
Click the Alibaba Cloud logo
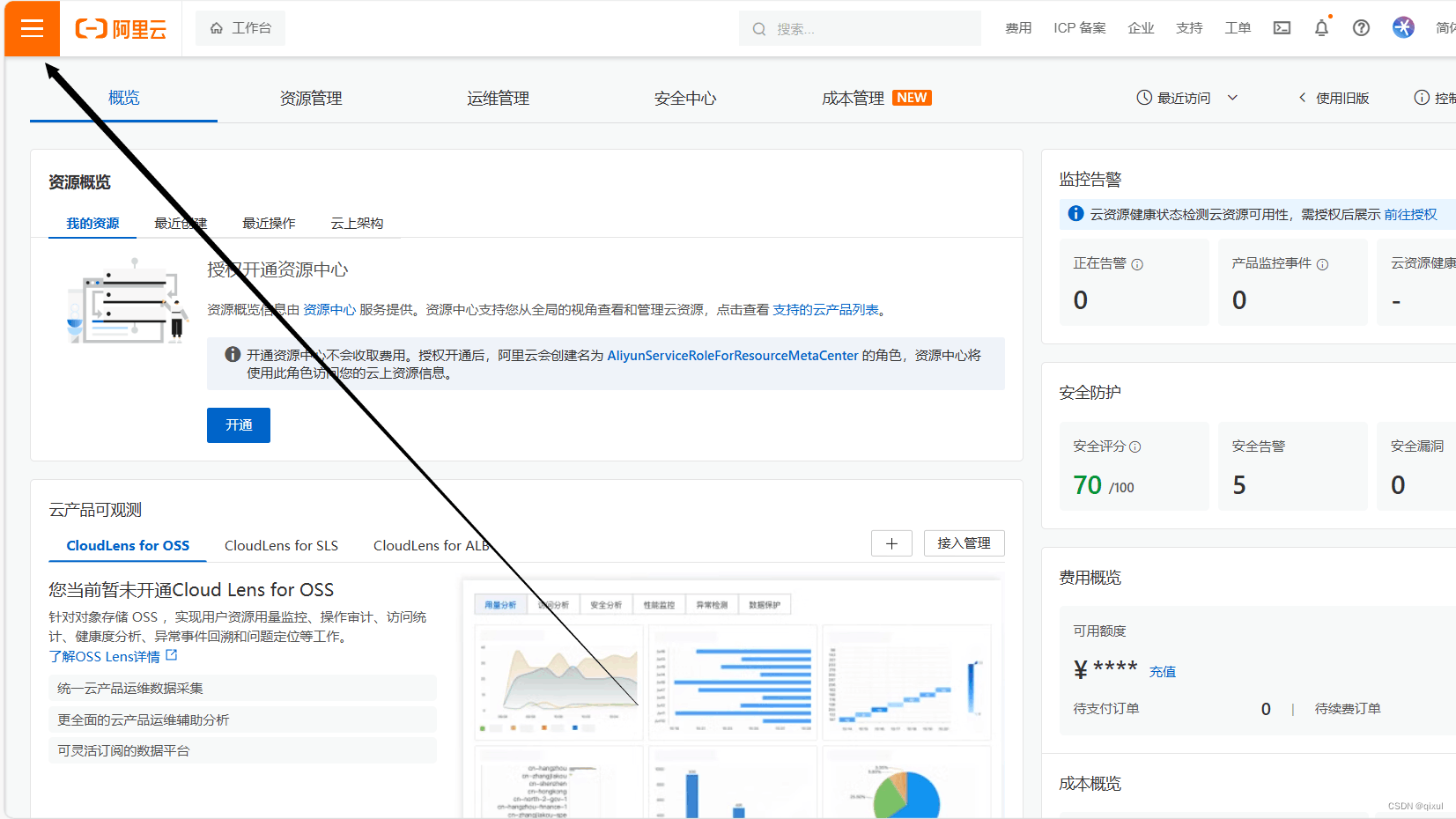(121, 29)
